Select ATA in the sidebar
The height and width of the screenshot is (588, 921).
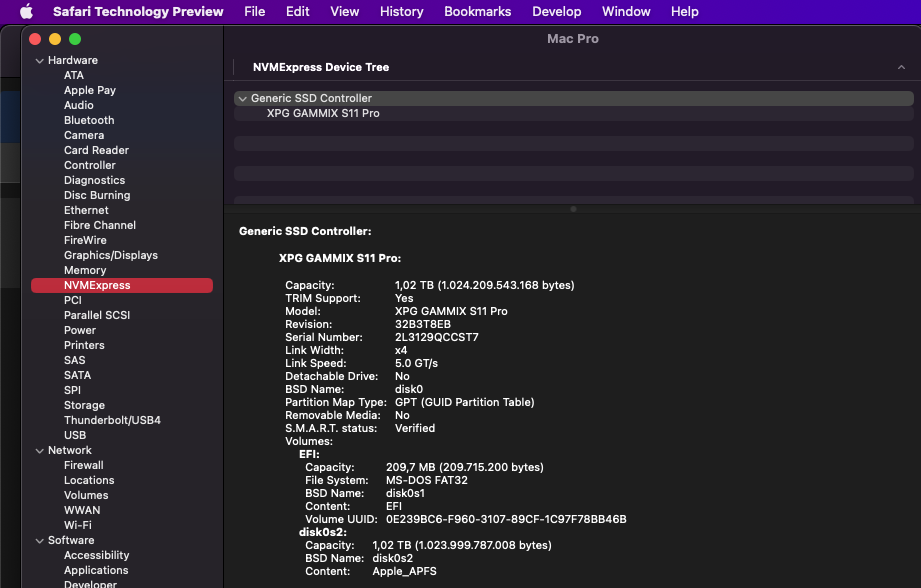click(x=74, y=75)
